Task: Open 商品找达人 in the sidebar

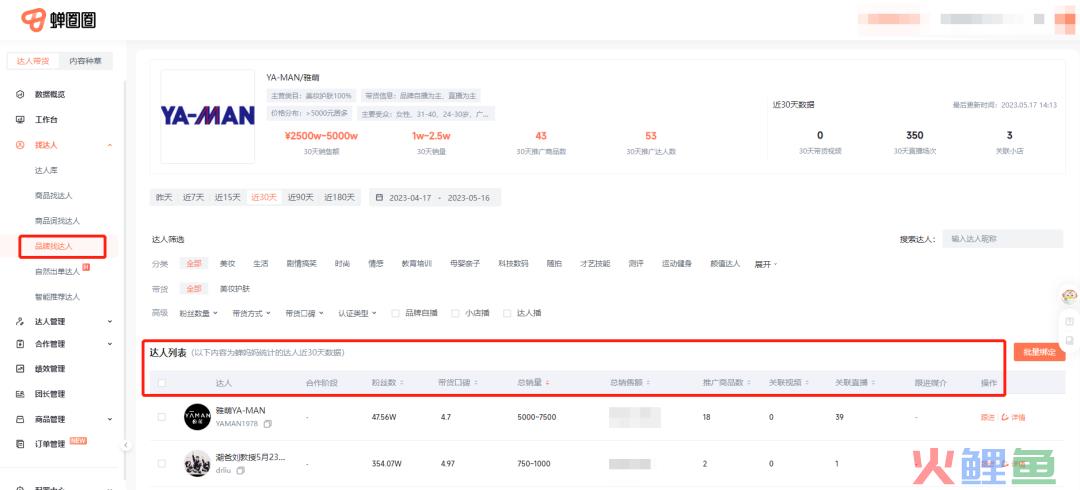Action: pos(54,196)
